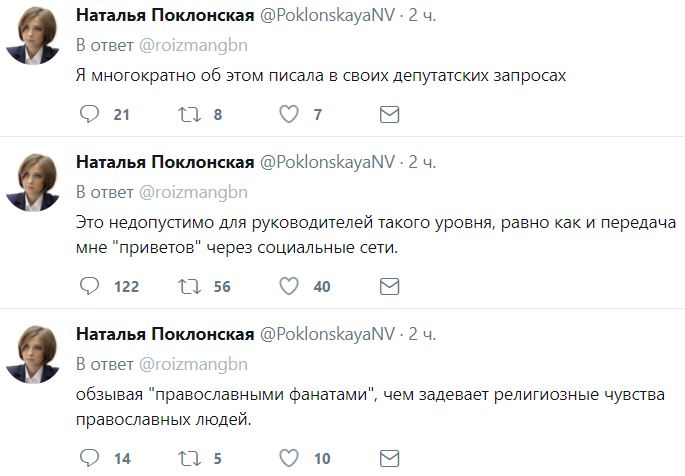The height and width of the screenshot is (476, 685).
Task: Like the tweet with 10 likes
Action: 289,459
